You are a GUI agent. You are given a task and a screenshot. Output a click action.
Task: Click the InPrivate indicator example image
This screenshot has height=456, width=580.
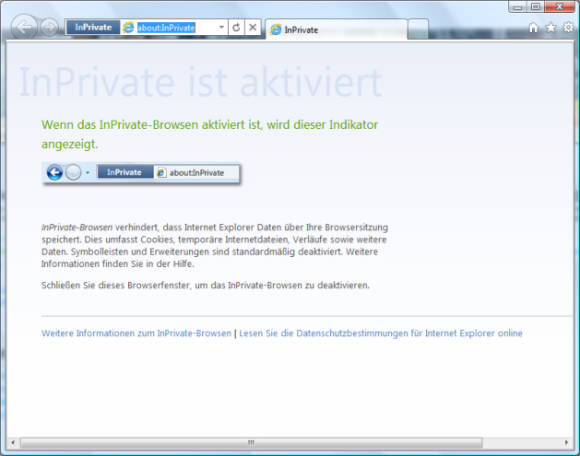coord(141,173)
